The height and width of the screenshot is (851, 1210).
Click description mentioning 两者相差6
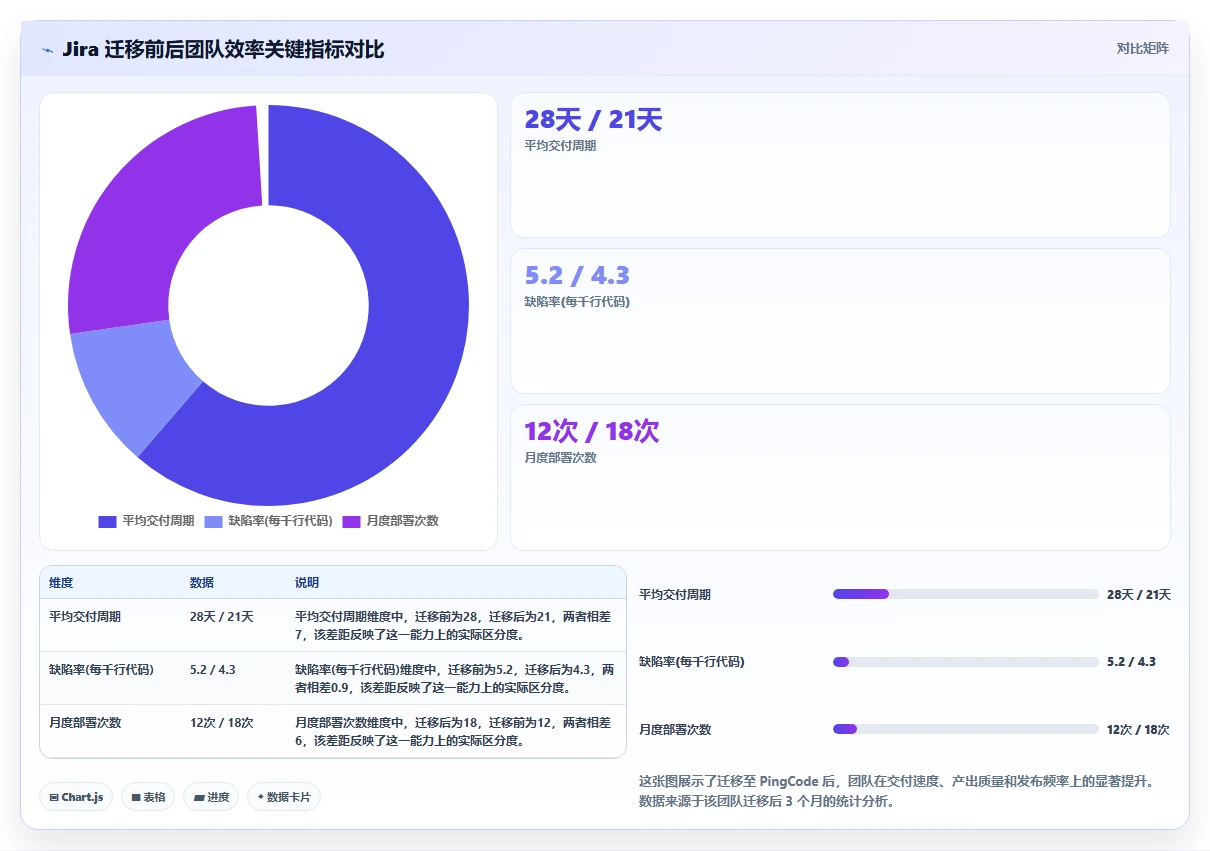pyautogui.click(x=453, y=732)
